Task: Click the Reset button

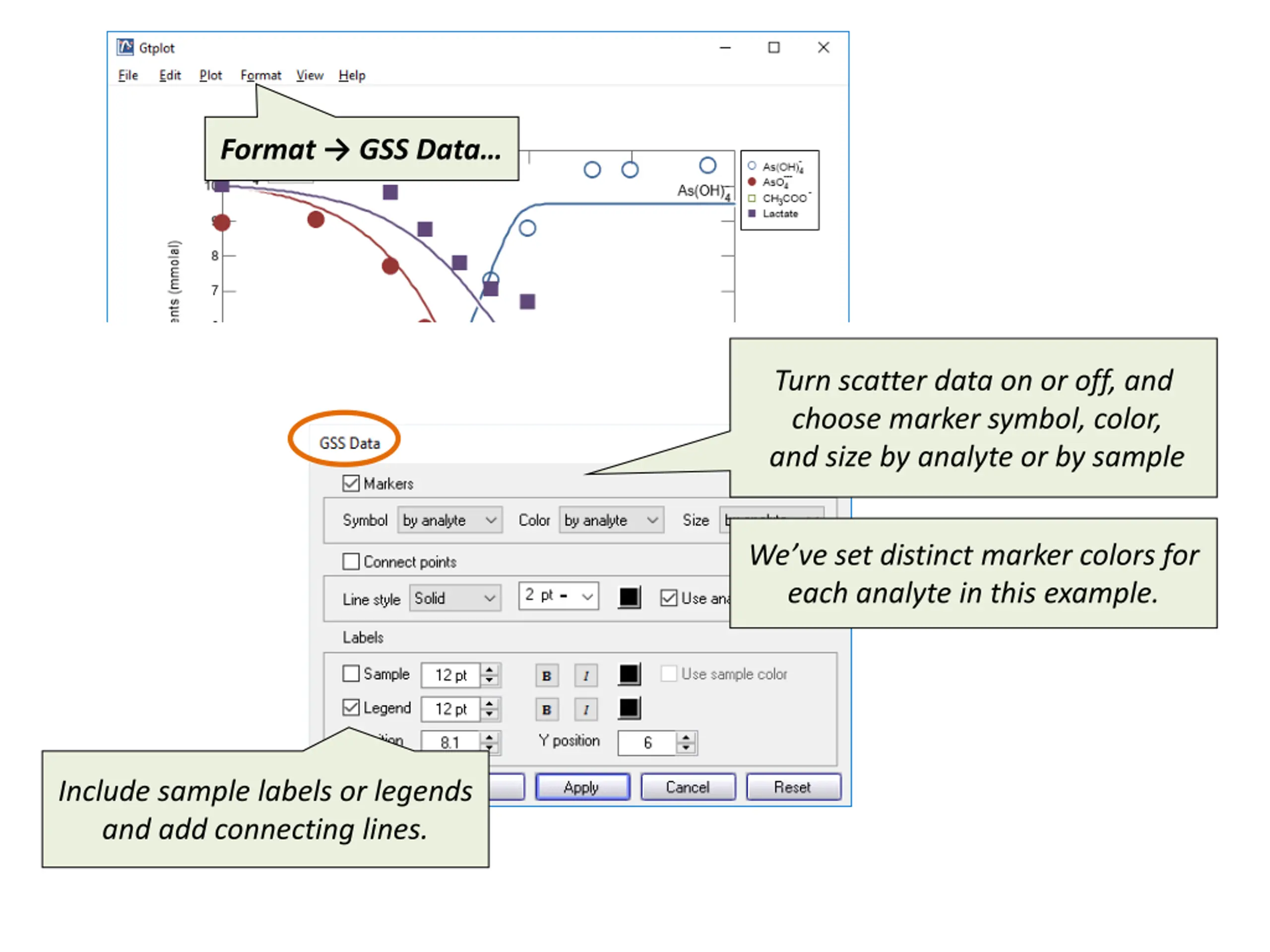Action: 793,787
